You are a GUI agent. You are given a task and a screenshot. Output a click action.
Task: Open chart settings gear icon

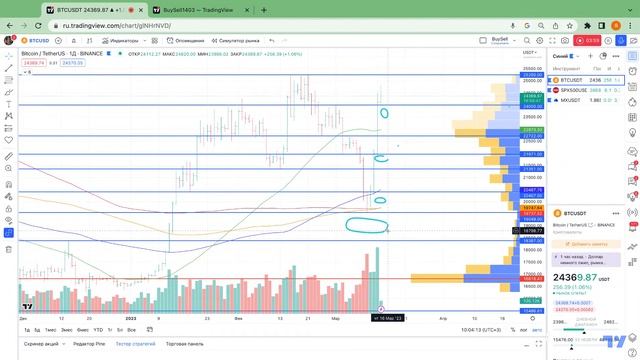[540, 40]
